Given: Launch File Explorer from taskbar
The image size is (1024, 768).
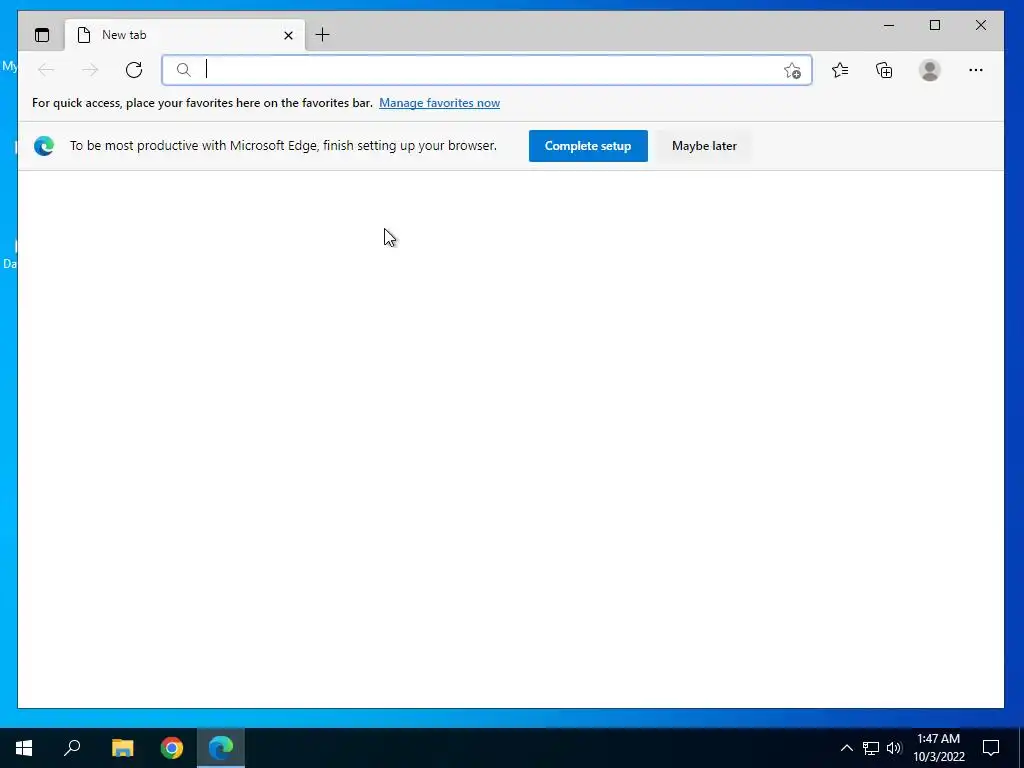Looking at the screenshot, I should pyautogui.click(x=122, y=748).
